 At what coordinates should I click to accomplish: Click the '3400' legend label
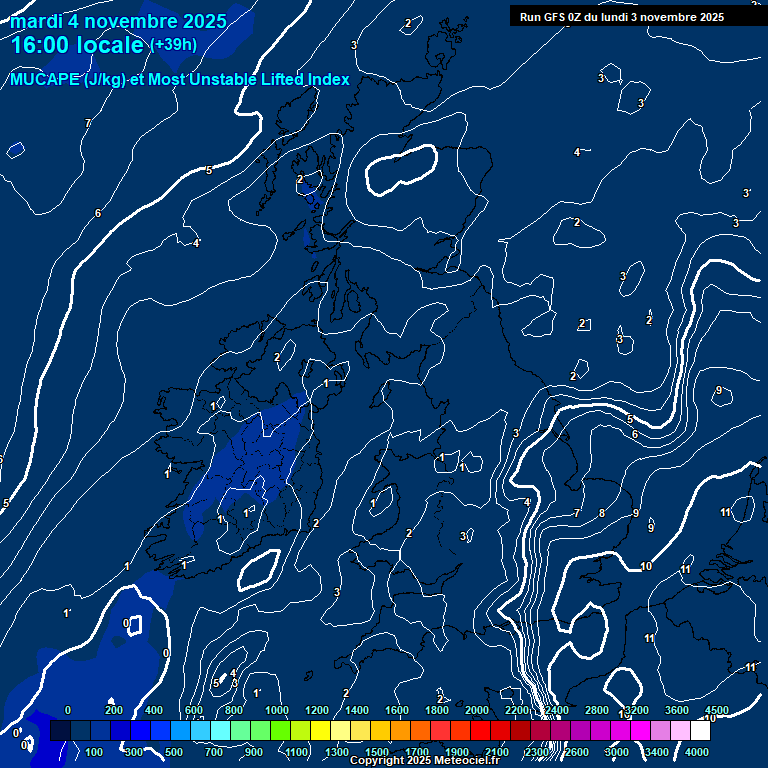coord(657,752)
